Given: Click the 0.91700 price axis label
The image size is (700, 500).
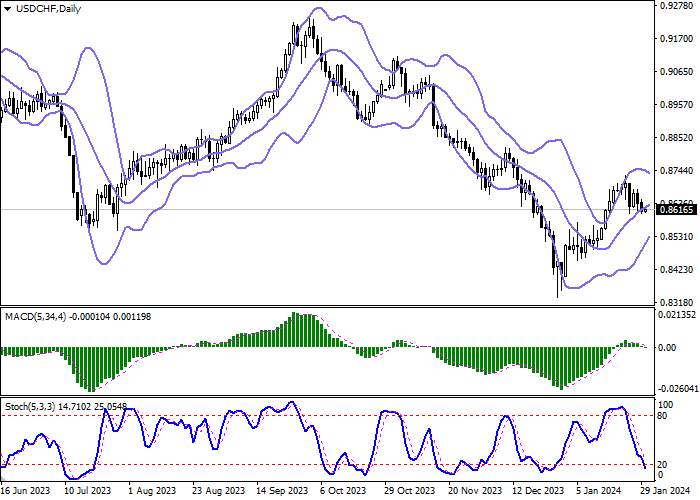Looking at the screenshot, I should click(x=678, y=39).
